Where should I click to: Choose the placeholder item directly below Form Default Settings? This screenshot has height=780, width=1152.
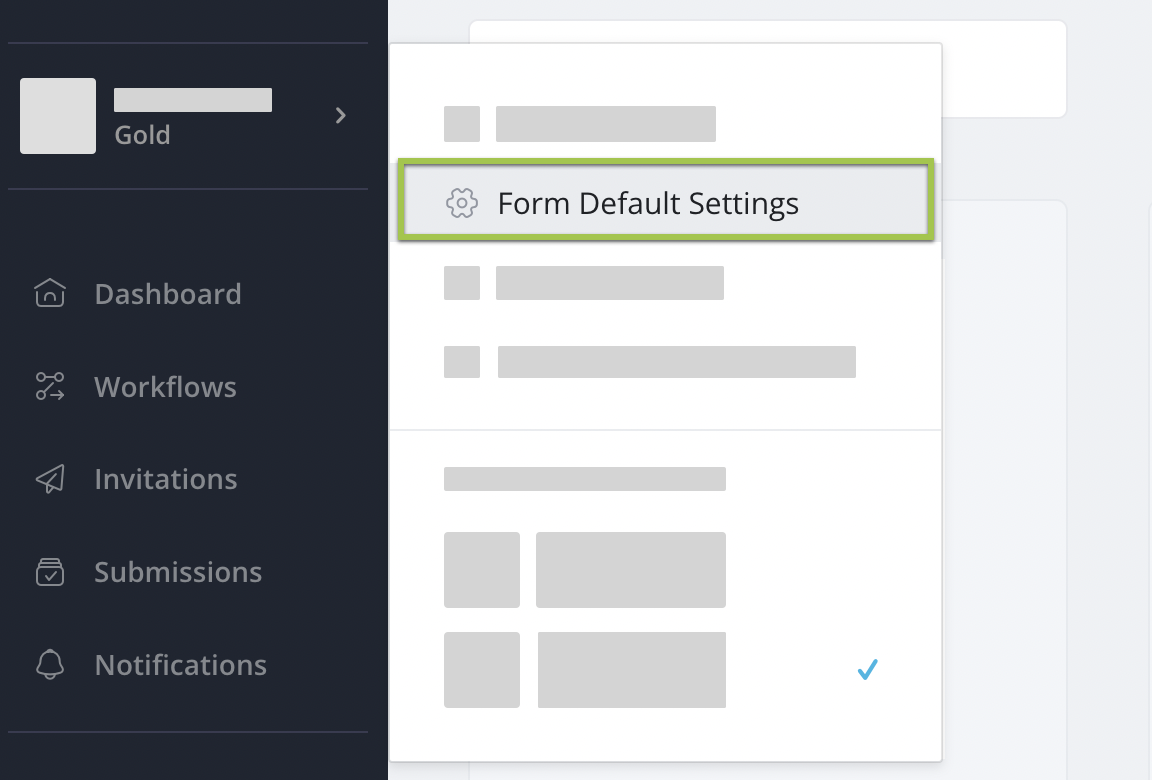[609, 283]
